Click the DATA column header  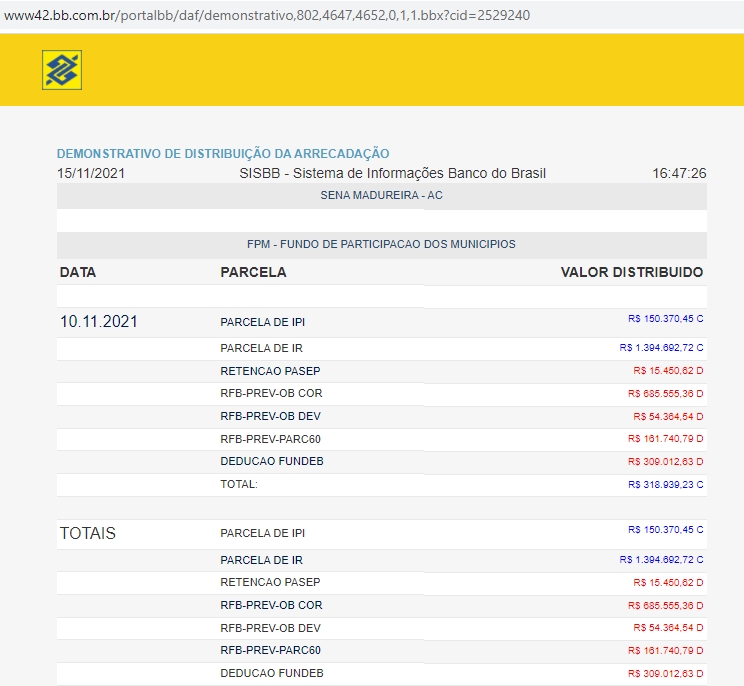[x=78, y=272]
